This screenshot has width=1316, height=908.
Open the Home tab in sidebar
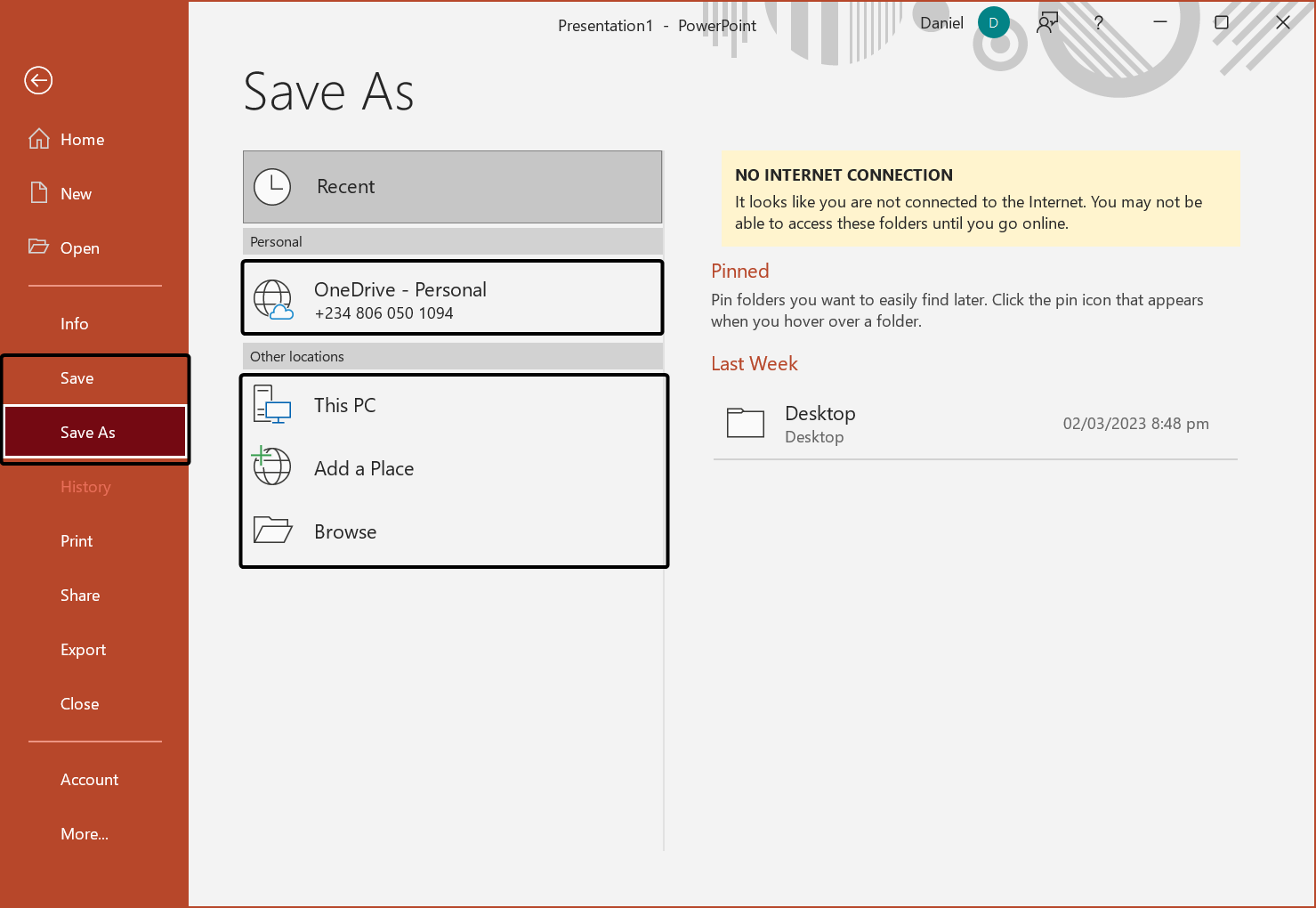pyautogui.click(x=82, y=140)
